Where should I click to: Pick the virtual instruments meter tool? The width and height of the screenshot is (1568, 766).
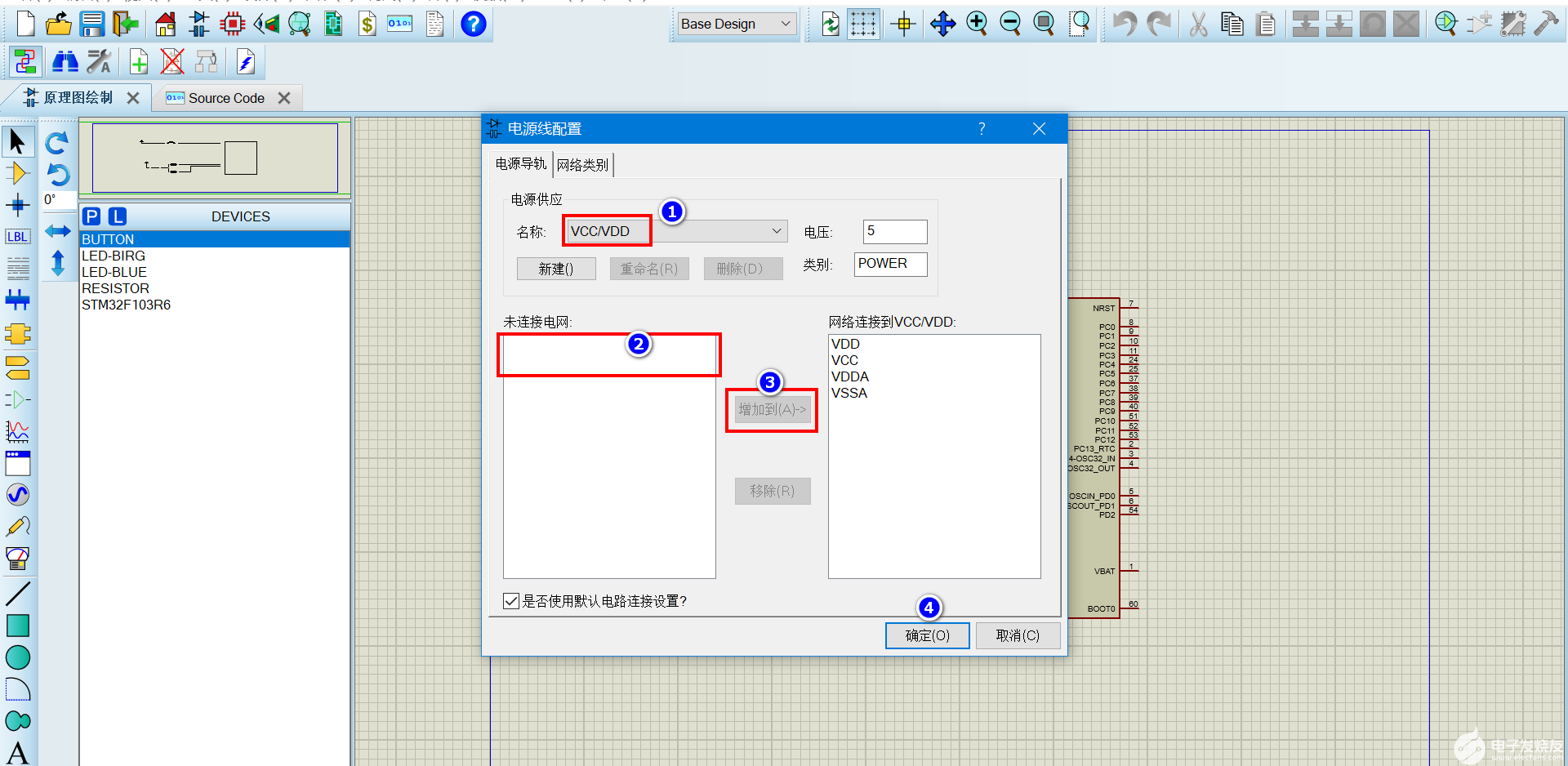click(x=18, y=558)
